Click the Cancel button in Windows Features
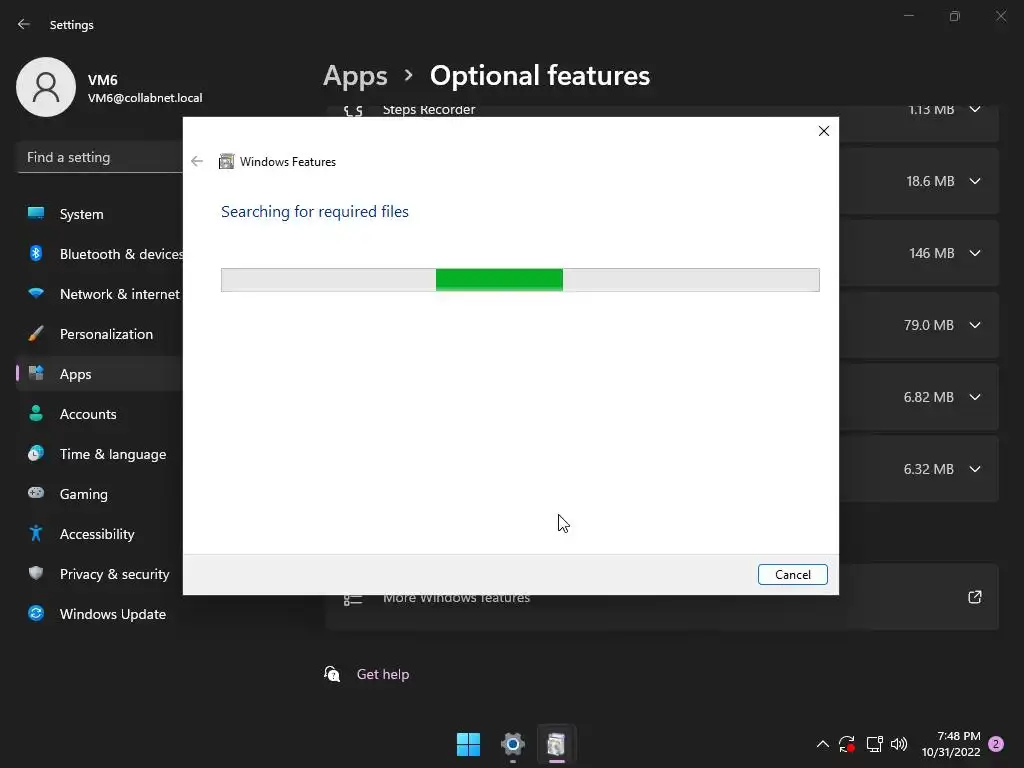1024x768 pixels. (x=792, y=575)
